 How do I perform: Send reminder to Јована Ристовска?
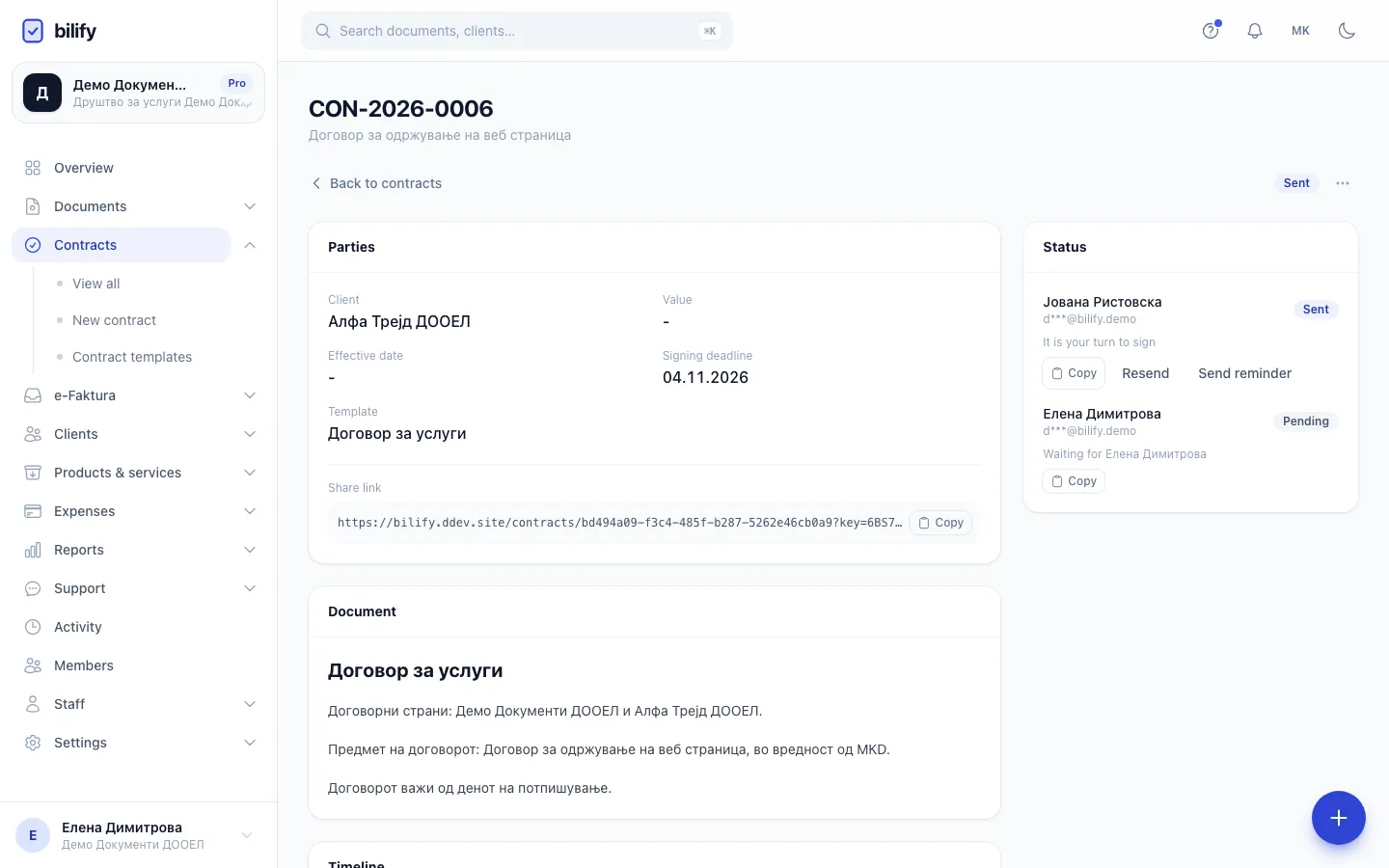click(1244, 373)
